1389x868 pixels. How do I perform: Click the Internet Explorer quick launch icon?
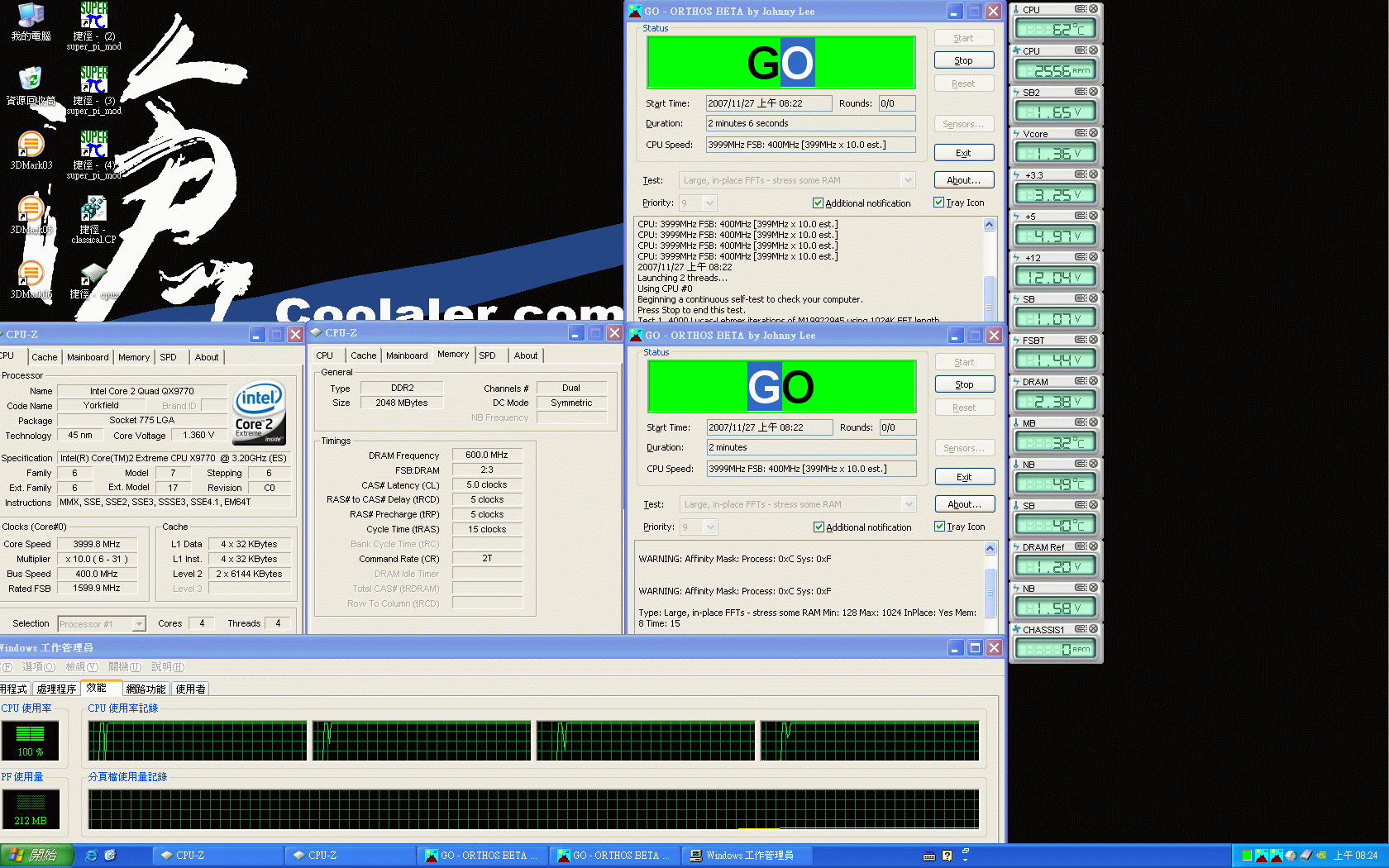(91, 856)
